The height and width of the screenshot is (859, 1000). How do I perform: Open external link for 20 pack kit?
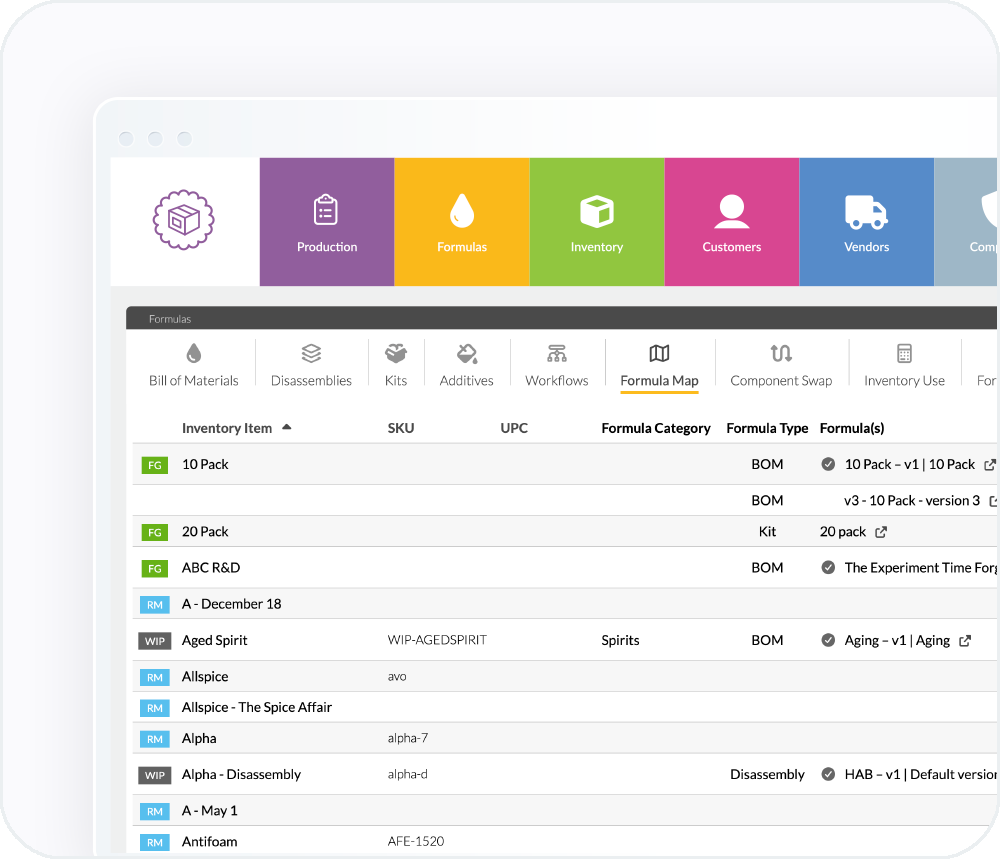coord(881,532)
